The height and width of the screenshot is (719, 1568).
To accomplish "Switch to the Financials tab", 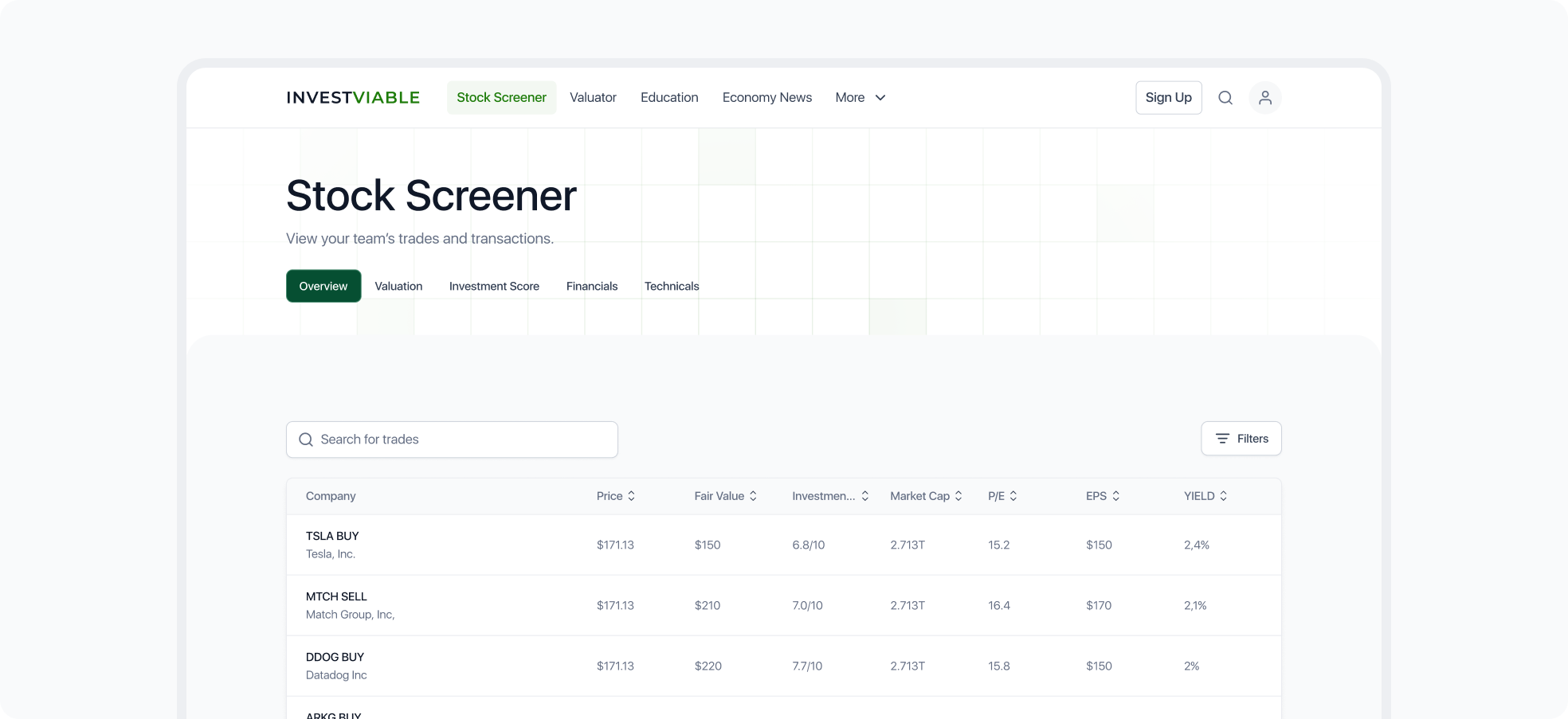I will pyautogui.click(x=592, y=286).
